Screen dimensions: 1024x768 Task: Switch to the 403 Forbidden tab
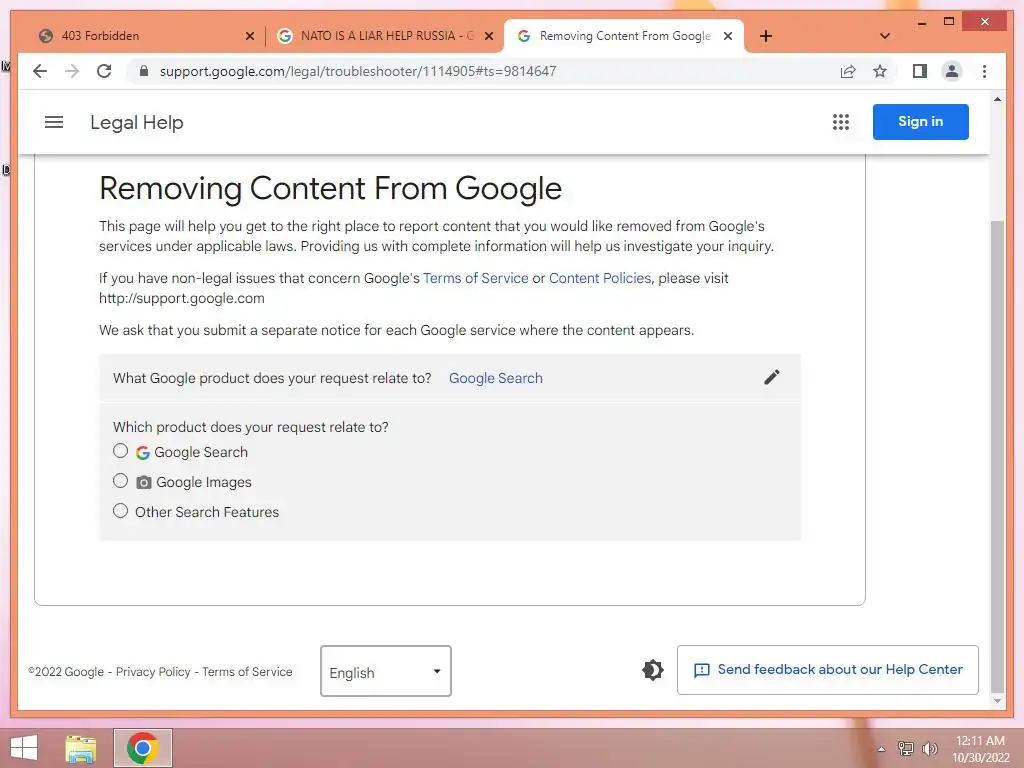tap(144, 36)
